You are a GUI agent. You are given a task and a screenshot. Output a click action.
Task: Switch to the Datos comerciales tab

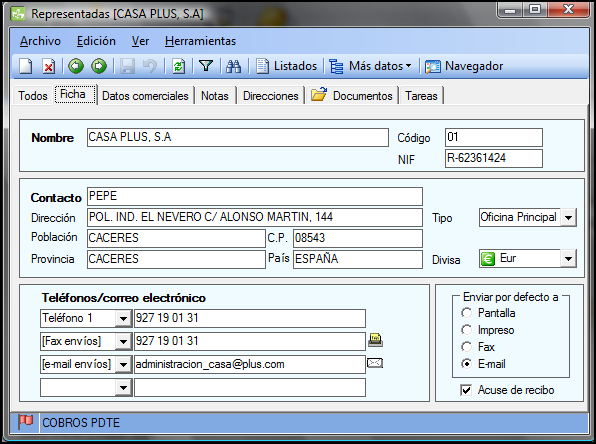coord(145,96)
